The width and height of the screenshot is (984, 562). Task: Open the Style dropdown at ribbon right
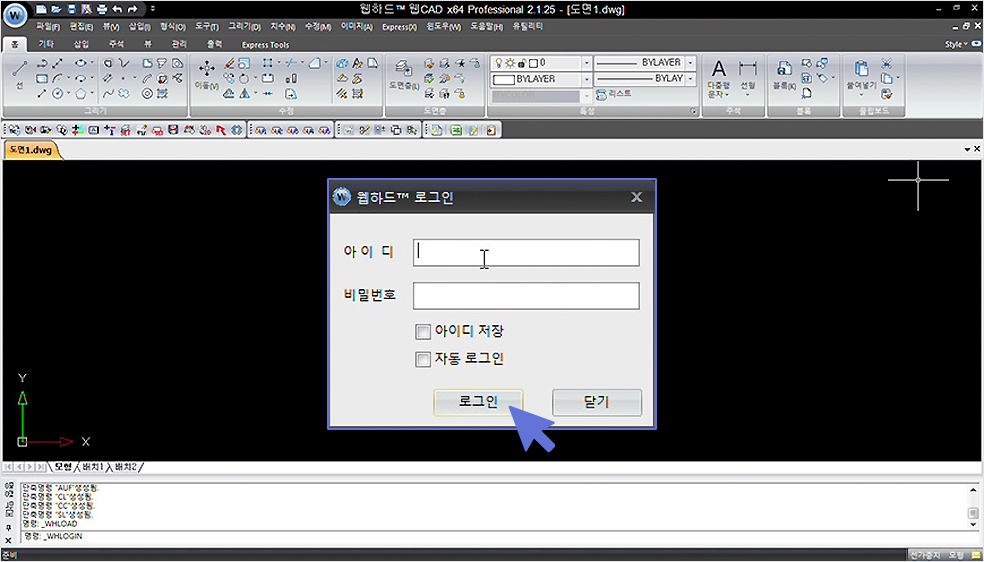point(958,45)
